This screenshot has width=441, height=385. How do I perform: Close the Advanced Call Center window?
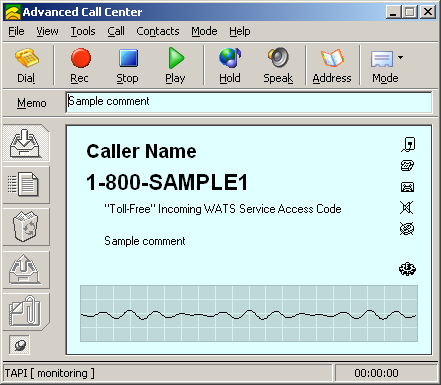point(428,12)
